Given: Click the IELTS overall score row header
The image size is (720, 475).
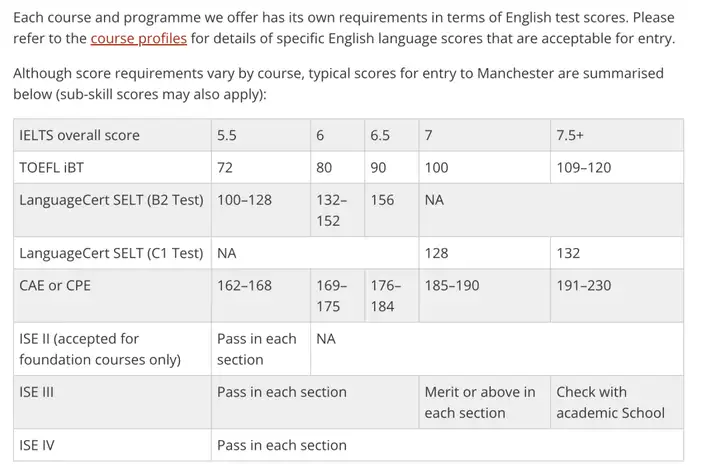Looking at the screenshot, I should click(x=112, y=135).
